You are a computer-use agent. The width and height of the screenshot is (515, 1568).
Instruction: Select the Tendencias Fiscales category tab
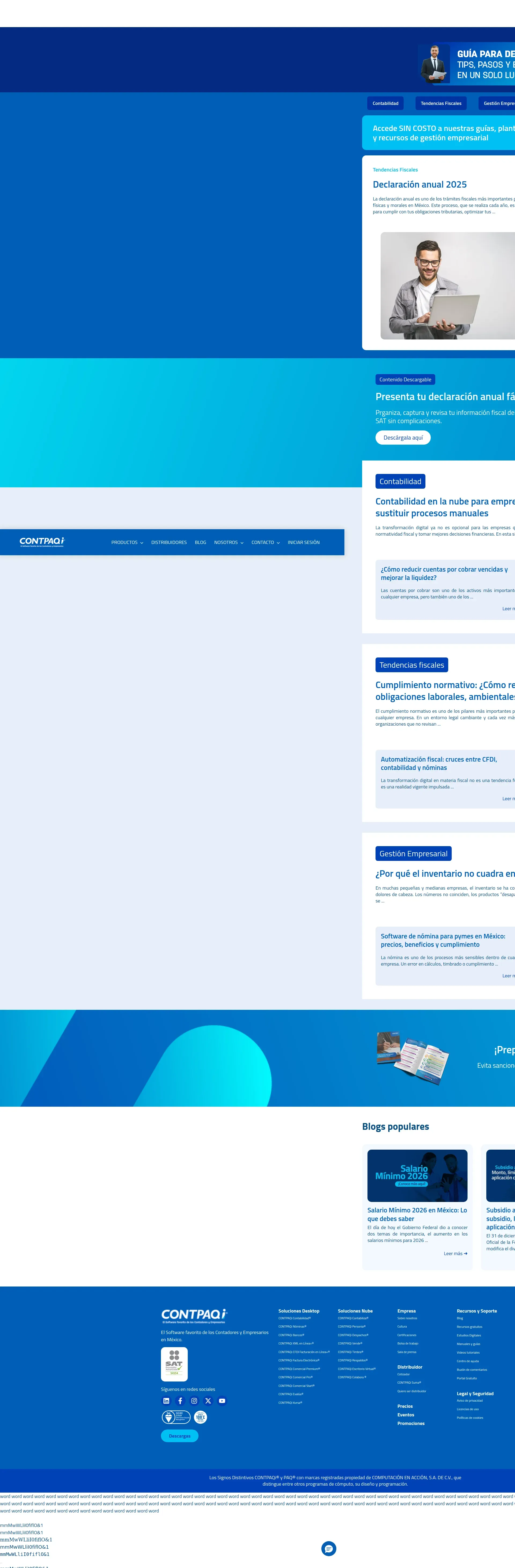tap(441, 104)
